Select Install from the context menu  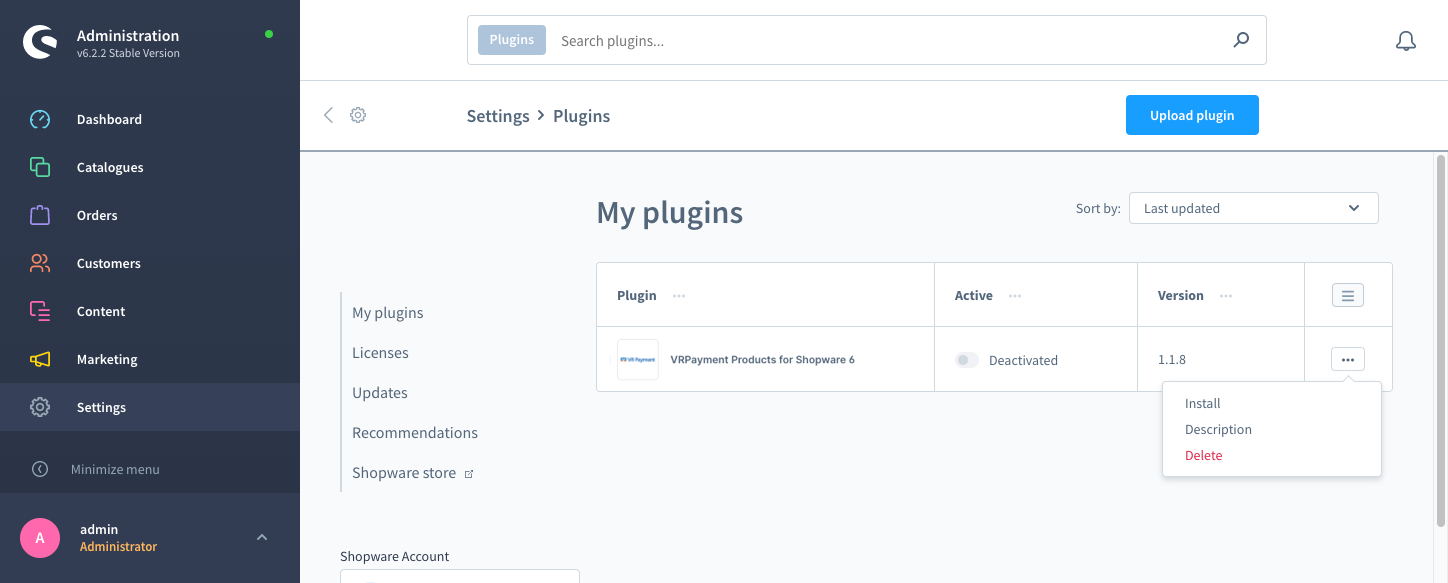1202,403
